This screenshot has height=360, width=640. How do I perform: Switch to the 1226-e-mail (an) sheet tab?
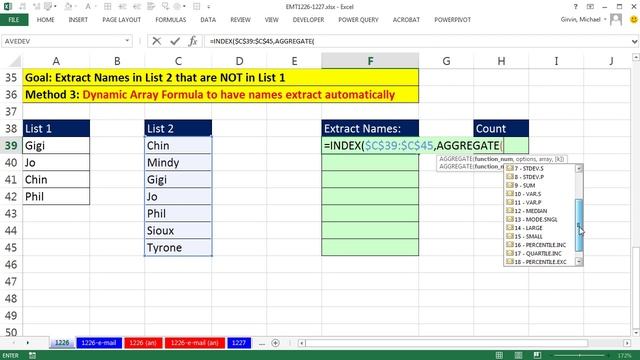point(194,343)
